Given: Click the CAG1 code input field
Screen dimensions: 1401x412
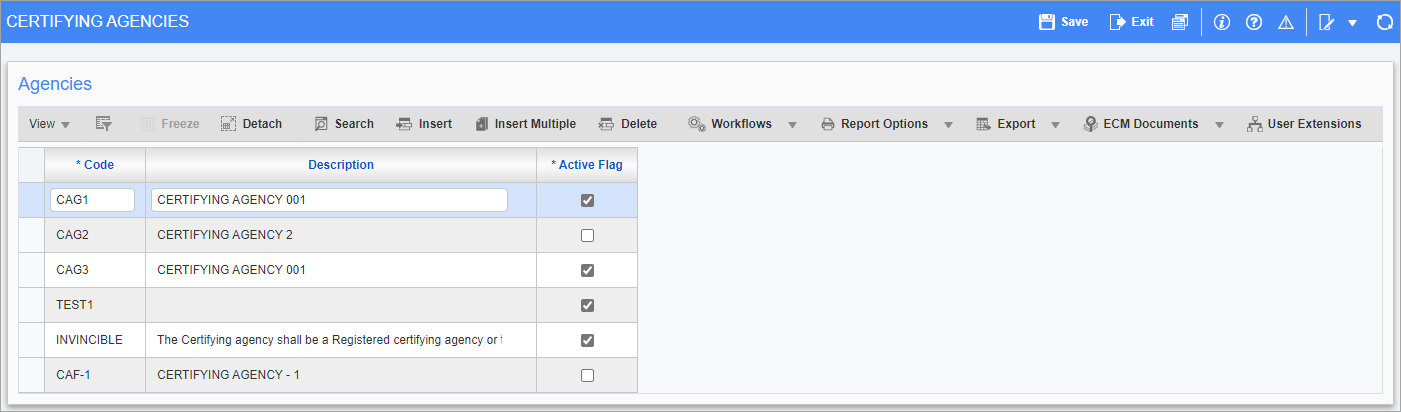Looking at the screenshot, I should click(x=92, y=200).
